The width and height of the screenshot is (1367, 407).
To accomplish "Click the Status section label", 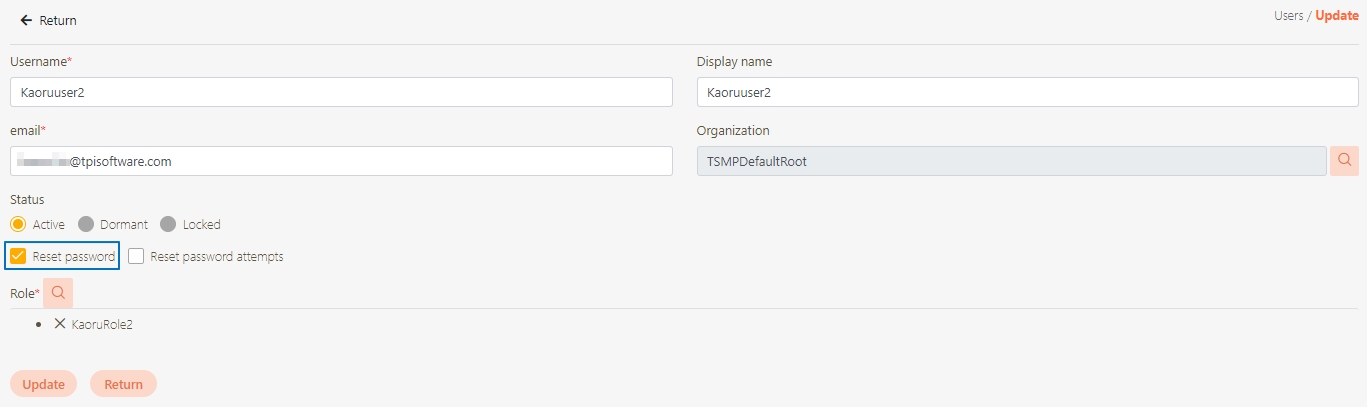I will (27, 199).
